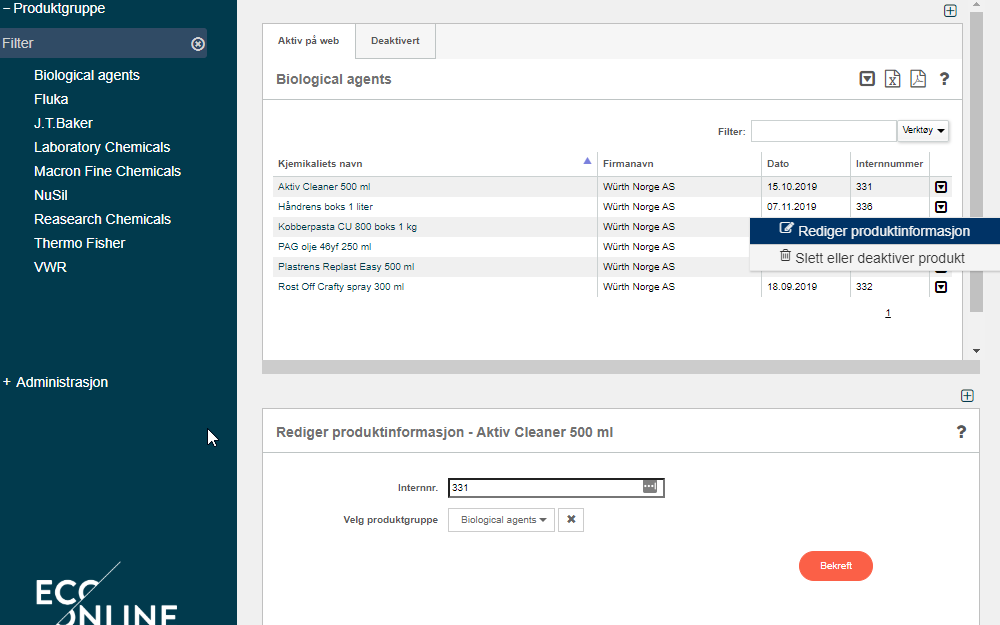Sort by the Dato column header
Image resolution: width=1000 pixels, height=625 pixels.
[778, 164]
